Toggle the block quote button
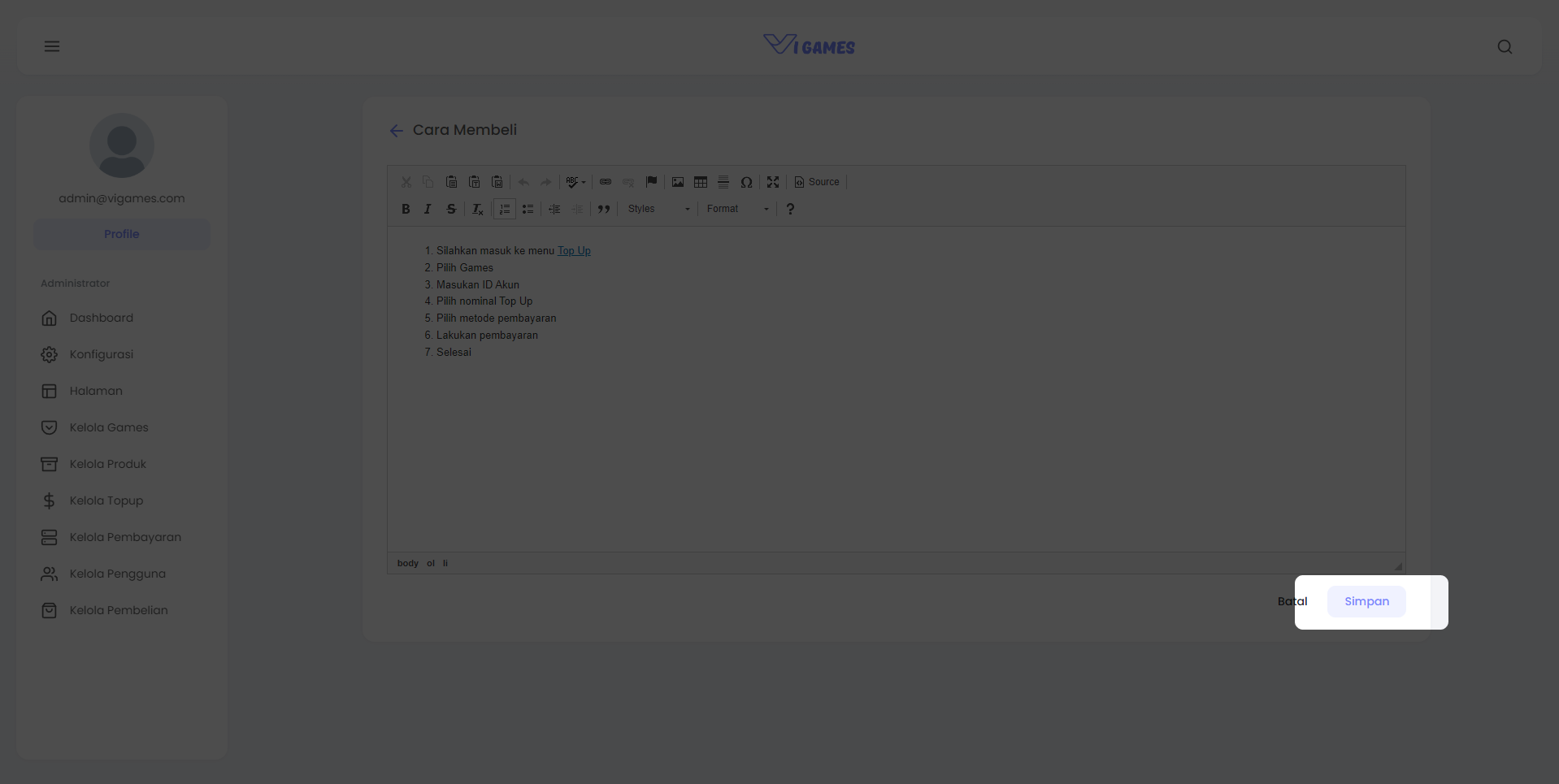Viewport: 1559px width, 784px height. (604, 209)
